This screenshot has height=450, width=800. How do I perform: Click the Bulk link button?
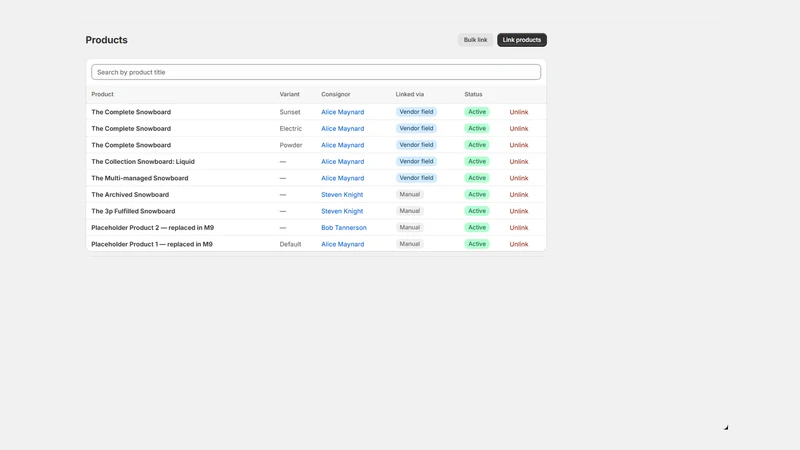pyautogui.click(x=475, y=40)
